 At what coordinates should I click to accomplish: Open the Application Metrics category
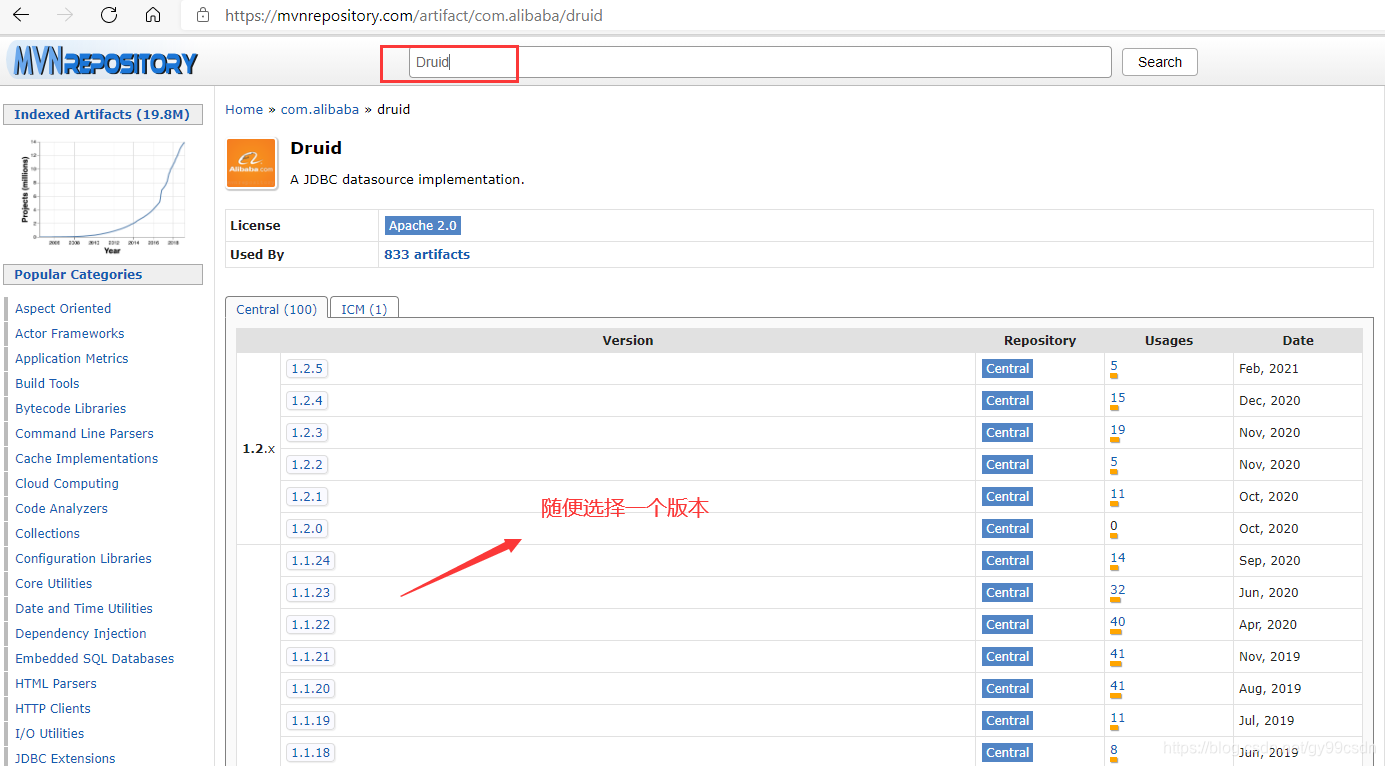pyautogui.click(x=72, y=359)
